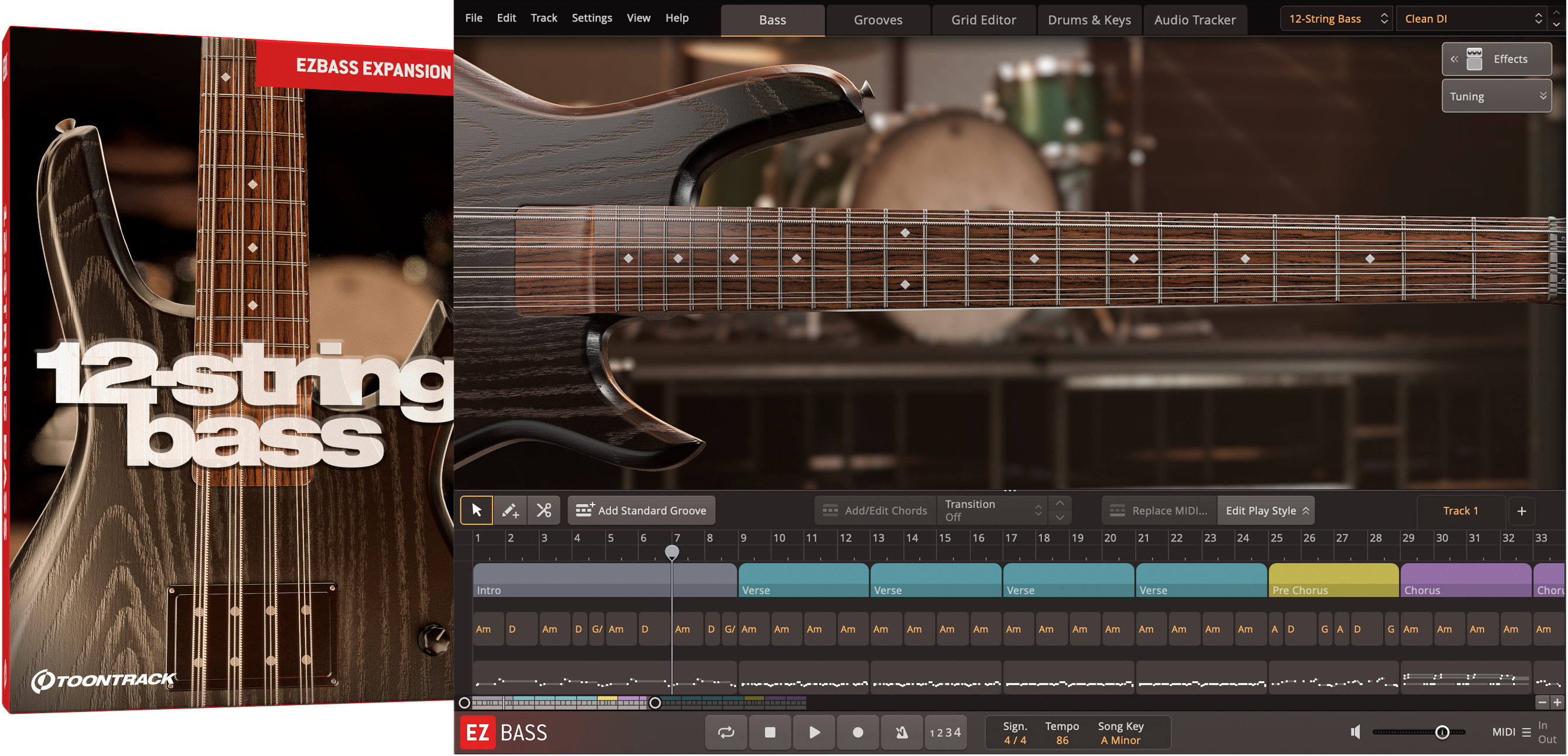
Task: Adjust the master volume slider
Action: coord(1442,732)
